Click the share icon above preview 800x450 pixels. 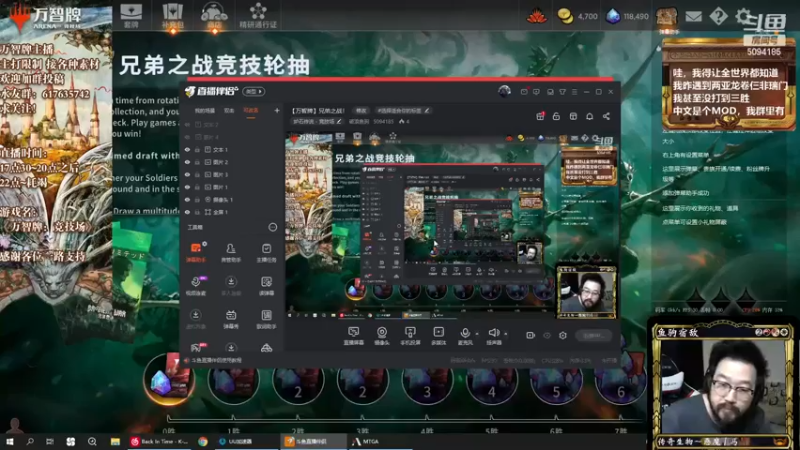tap(606, 116)
